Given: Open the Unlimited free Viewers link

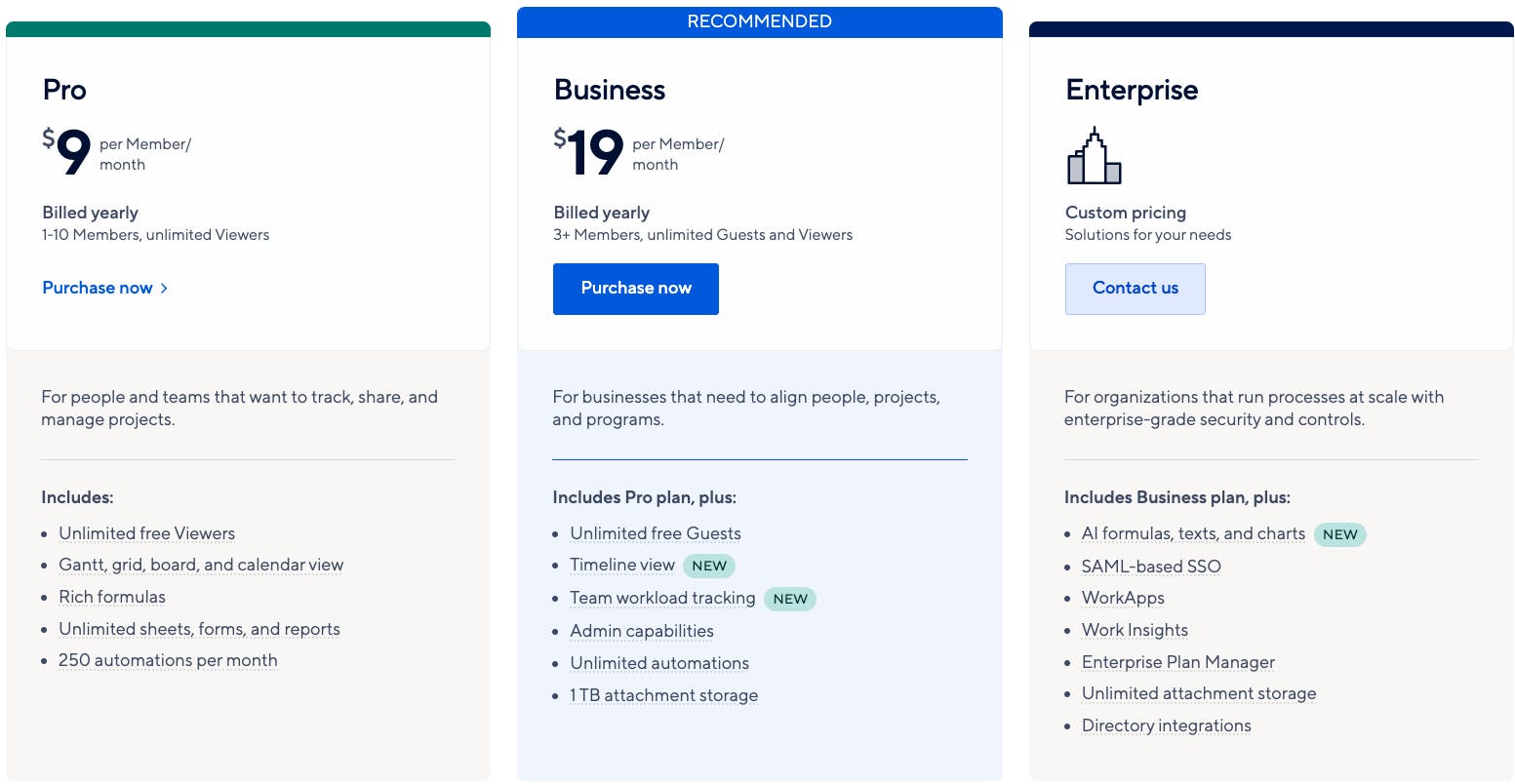Looking at the screenshot, I should [x=146, y=533].
